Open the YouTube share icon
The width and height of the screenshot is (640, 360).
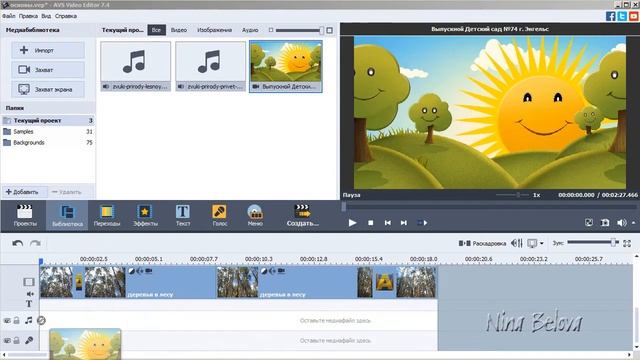[x=633, y=16]
